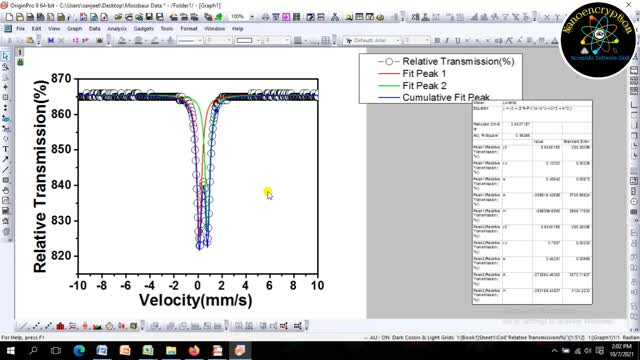Screen dimensions: 640x360
Task: Select the Zoom In magnifier tool
Action: [x=5, y=67]
